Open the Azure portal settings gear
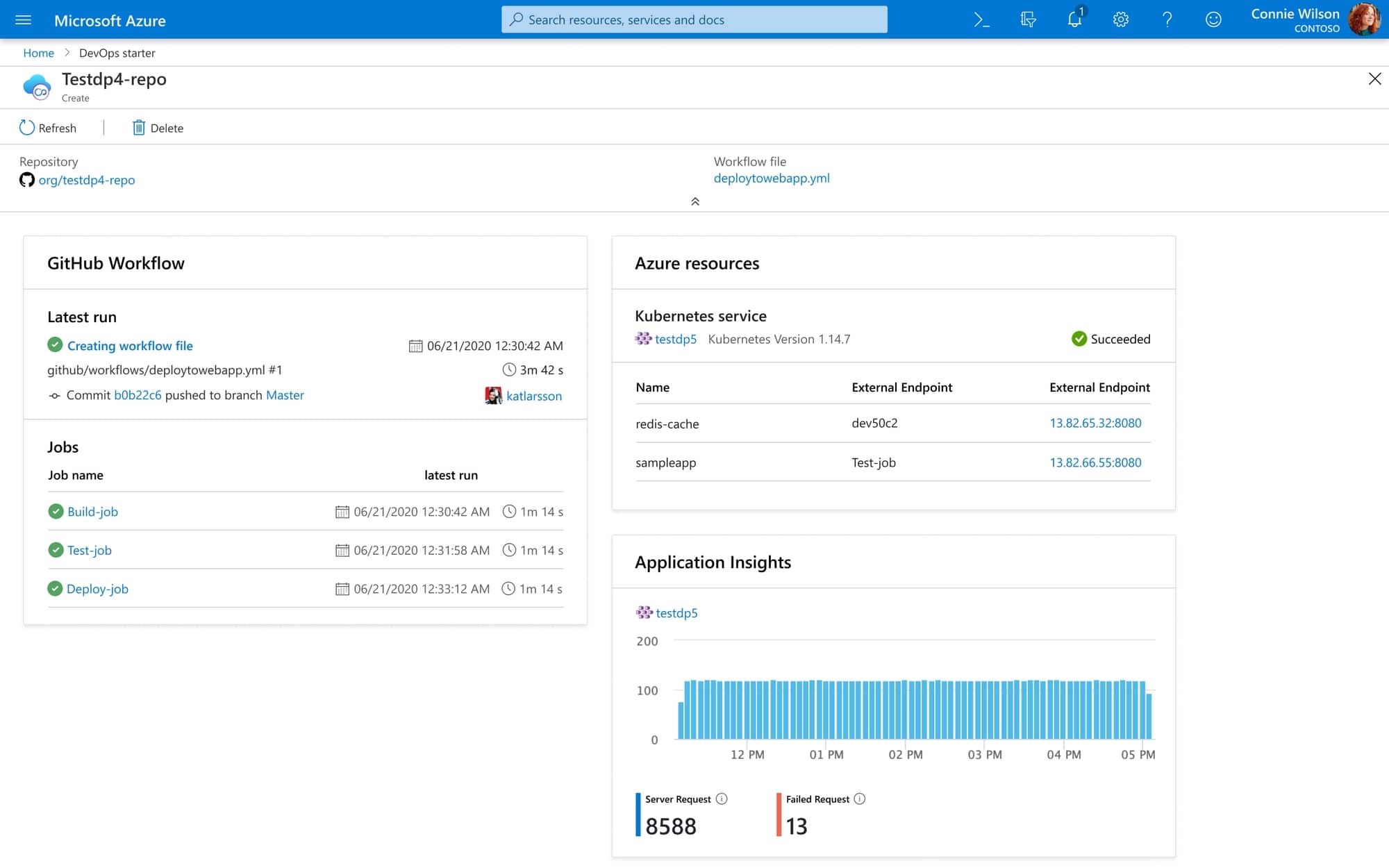The image size is (1389, 868). (1120, 19)
